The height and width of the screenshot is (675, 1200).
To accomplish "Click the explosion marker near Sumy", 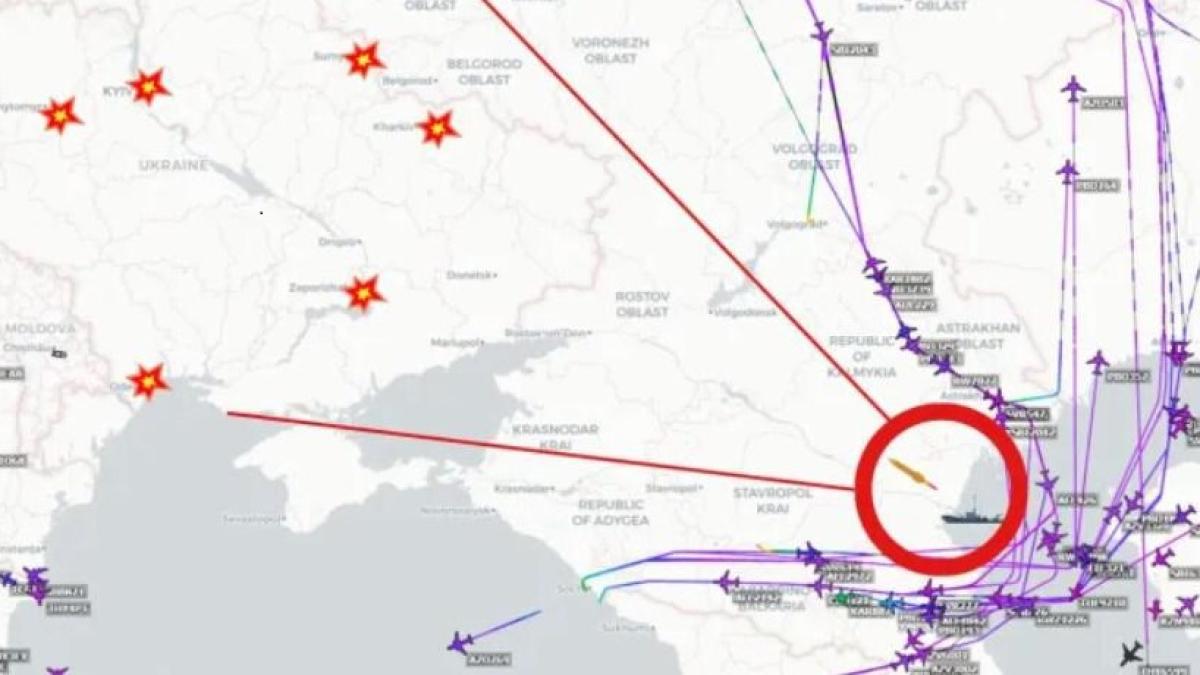I will coord(364,60).
